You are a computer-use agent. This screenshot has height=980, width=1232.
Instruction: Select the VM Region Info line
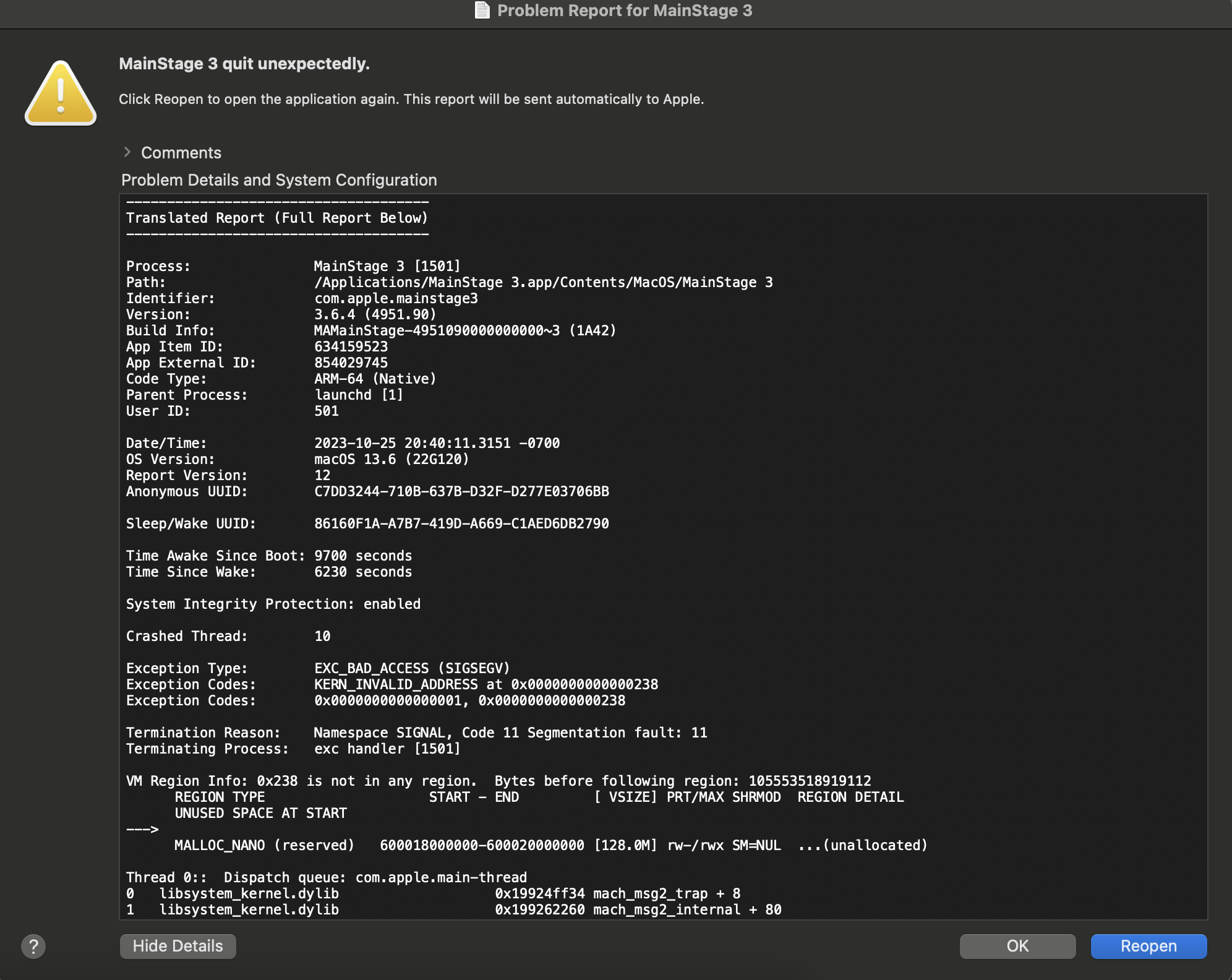point(498,781)
